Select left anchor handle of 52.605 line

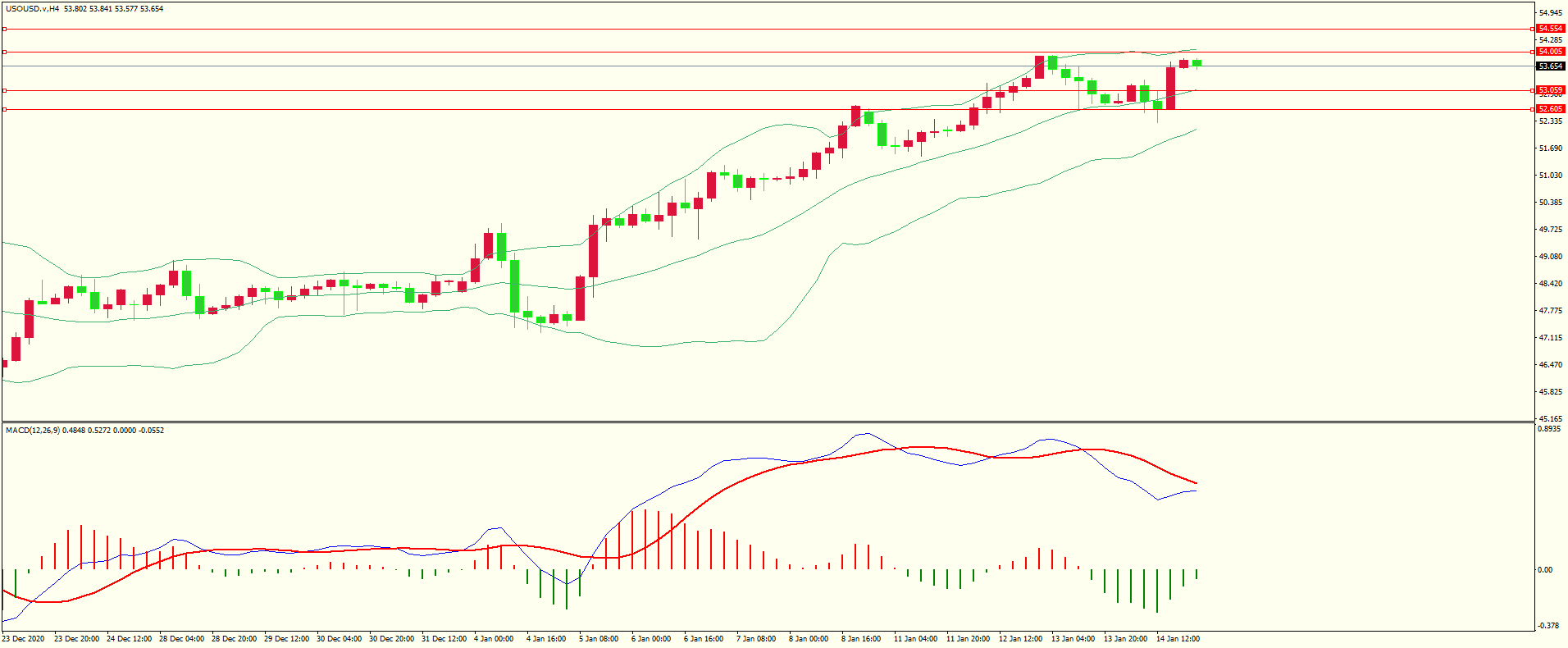[4, 109]
